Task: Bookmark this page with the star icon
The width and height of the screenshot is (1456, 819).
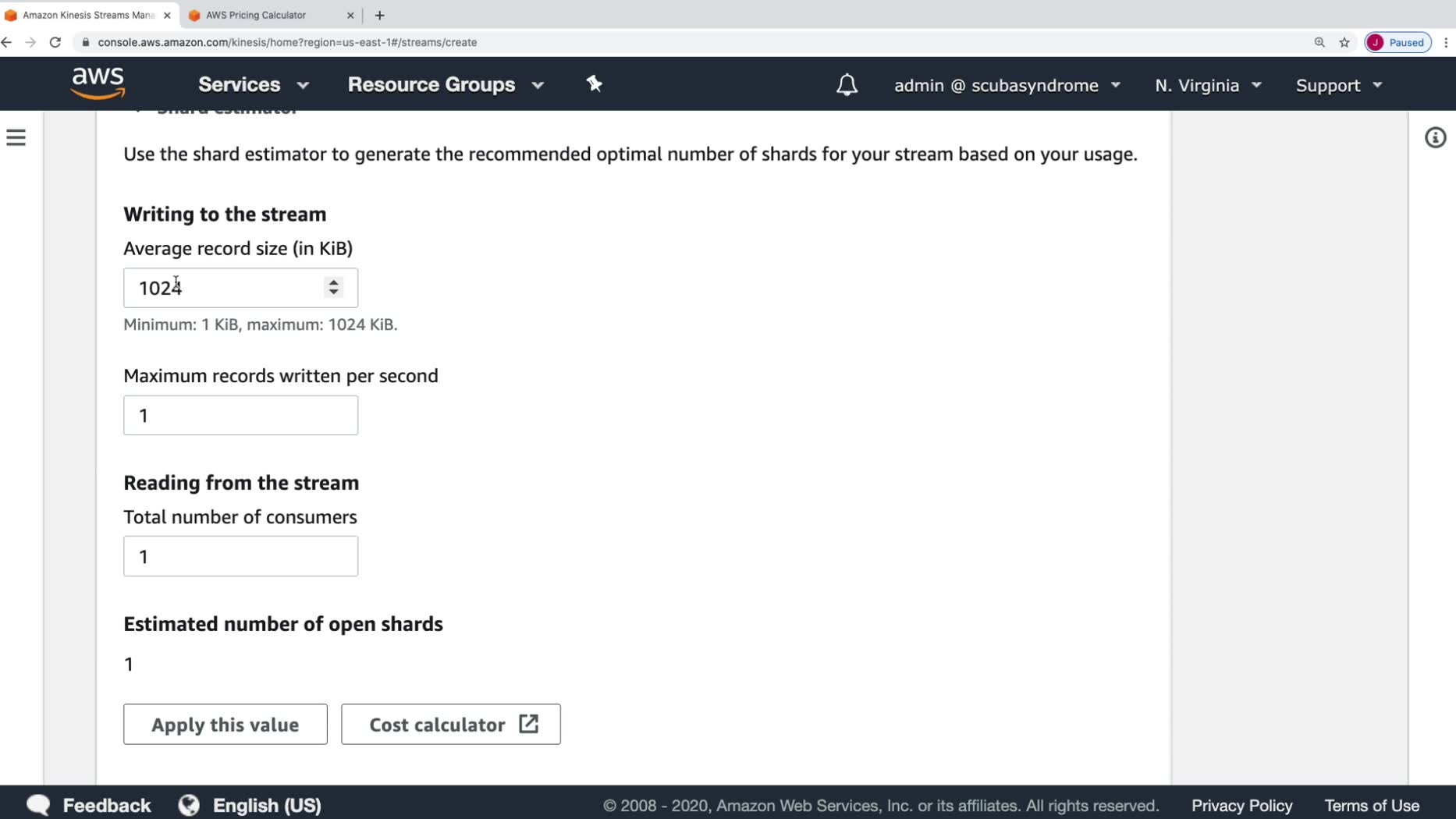Action: tap(1344, 42)
